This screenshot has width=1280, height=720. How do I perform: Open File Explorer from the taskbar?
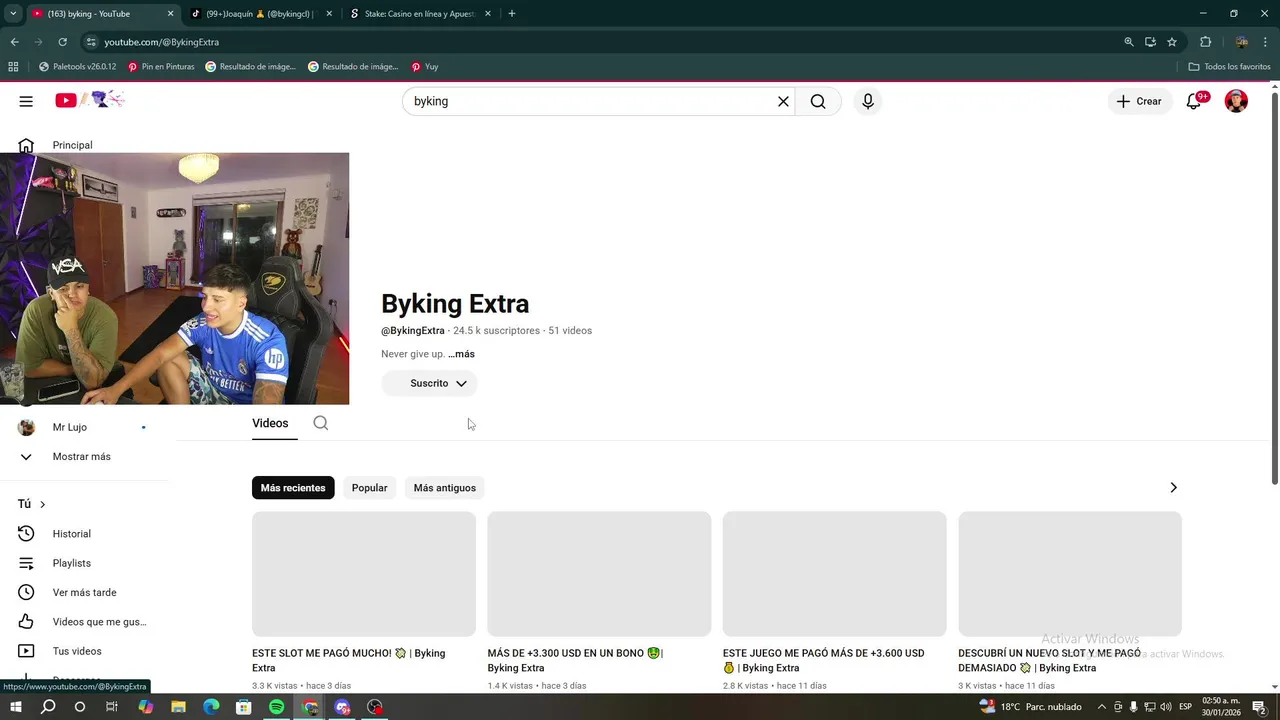pos(178,707)
